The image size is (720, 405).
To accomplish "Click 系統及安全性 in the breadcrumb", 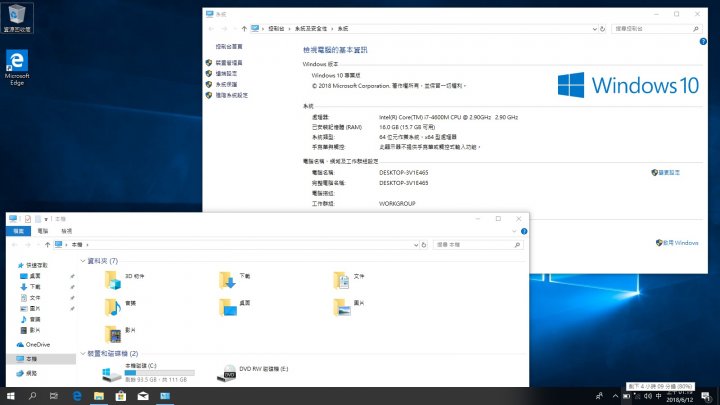I will point(311,28).
